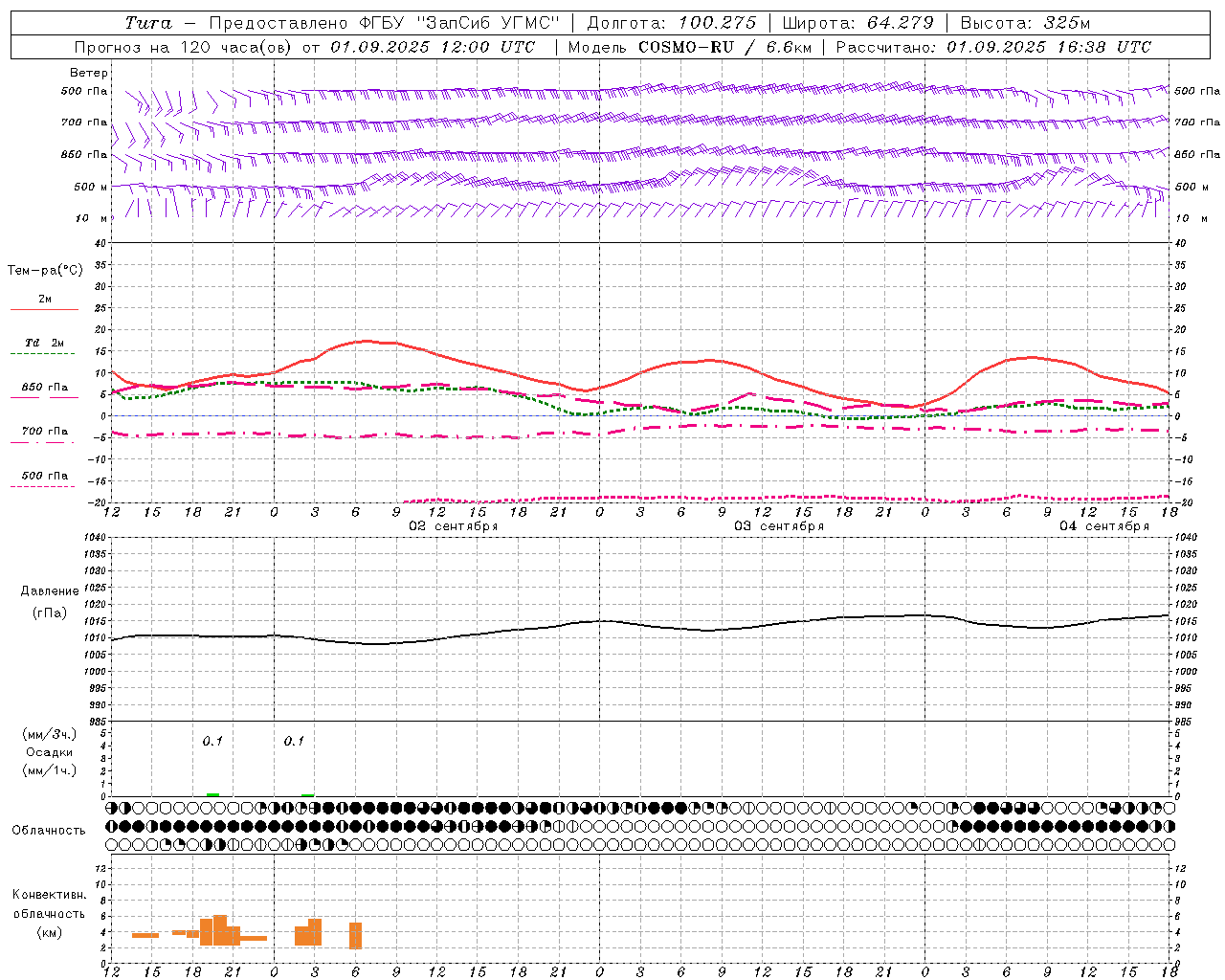Click the "(гПа)" pressure unit label
This screenshot has width=1225, height=980.
tap(49, 613)
